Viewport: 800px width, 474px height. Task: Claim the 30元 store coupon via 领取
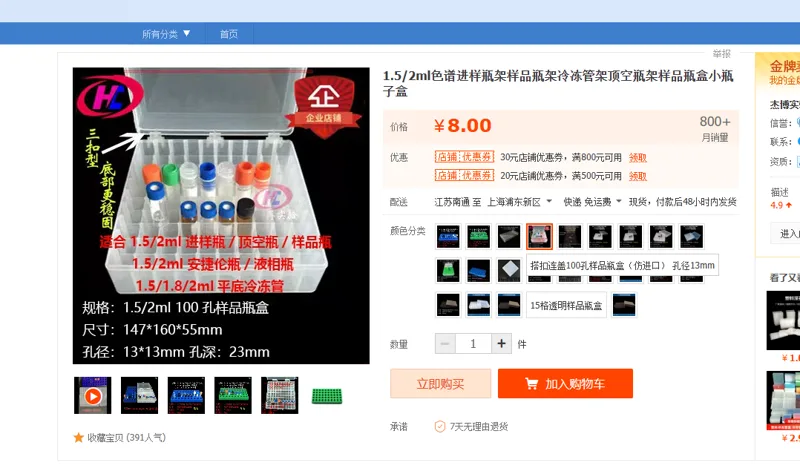coord(638,158)
